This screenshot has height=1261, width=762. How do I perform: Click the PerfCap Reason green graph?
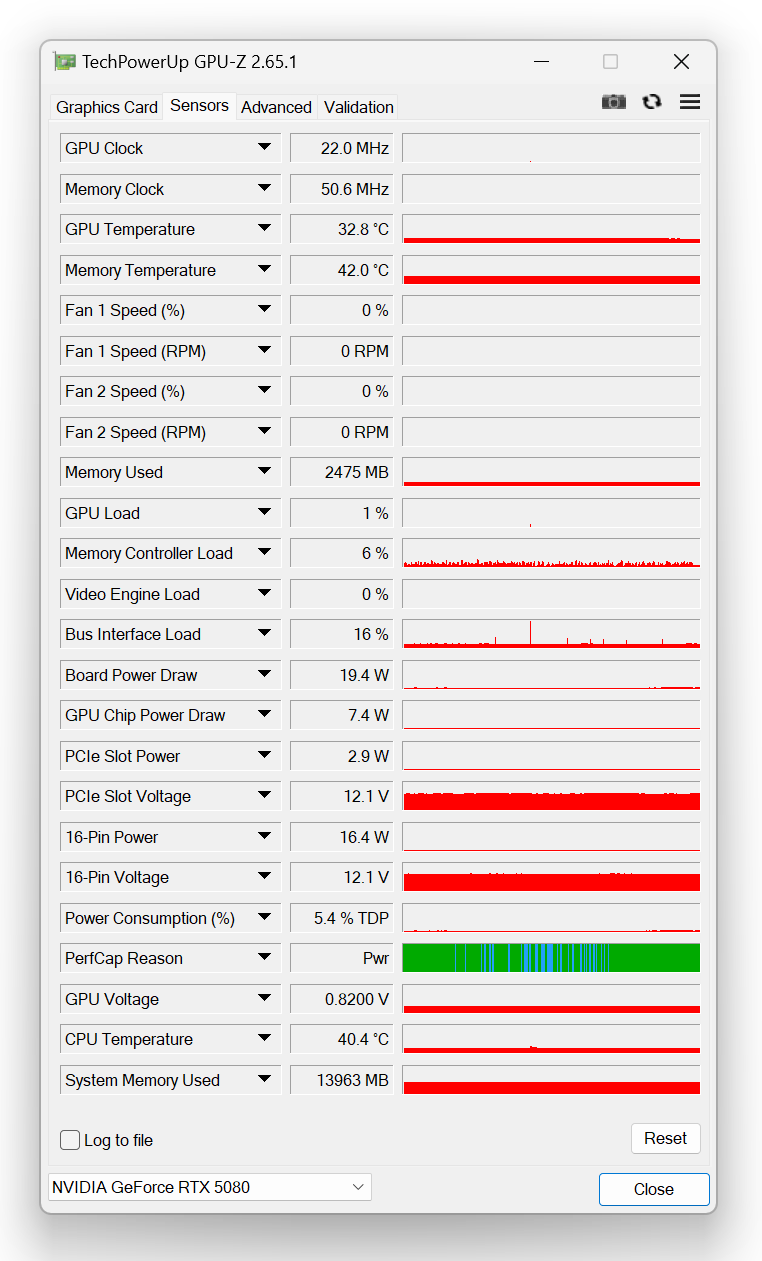coord(551,958)
